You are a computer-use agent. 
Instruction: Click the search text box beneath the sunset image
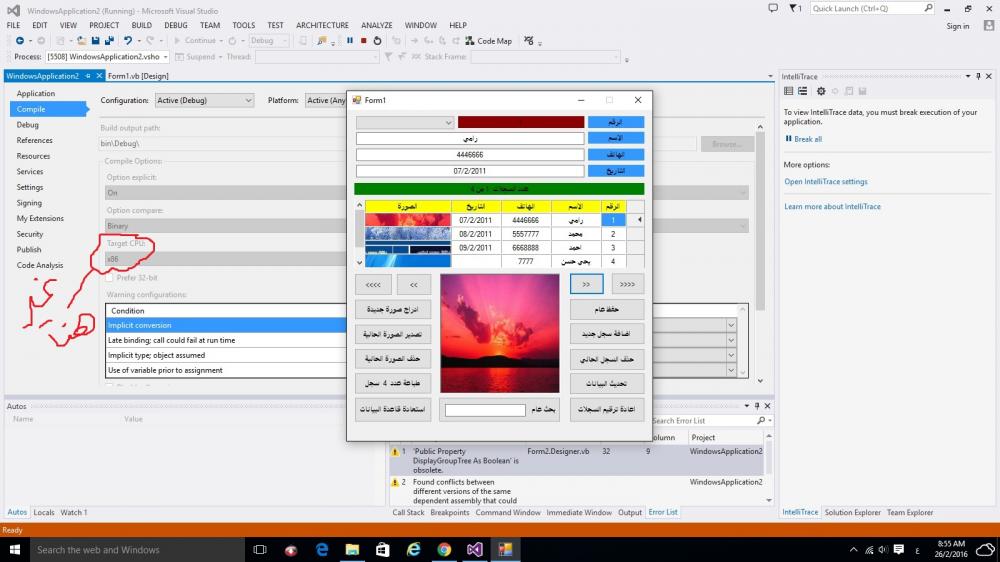coord(485,410)
